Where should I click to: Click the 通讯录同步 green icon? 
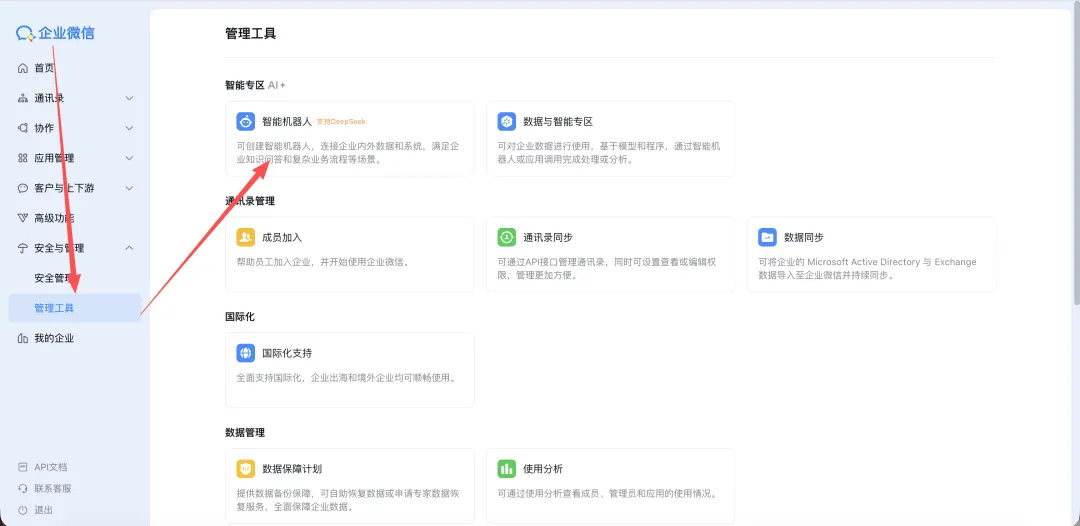click(x=507, y=238)
